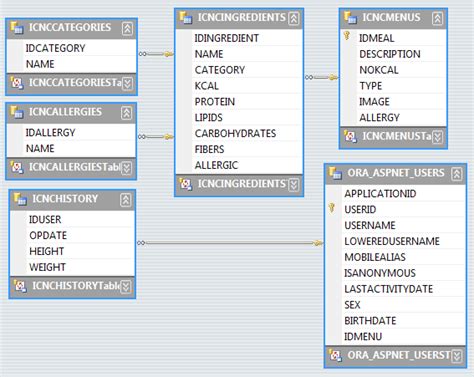
Task: Click the ICNCALLERGIESTableAdapter icon
Action: coord(17,167)
